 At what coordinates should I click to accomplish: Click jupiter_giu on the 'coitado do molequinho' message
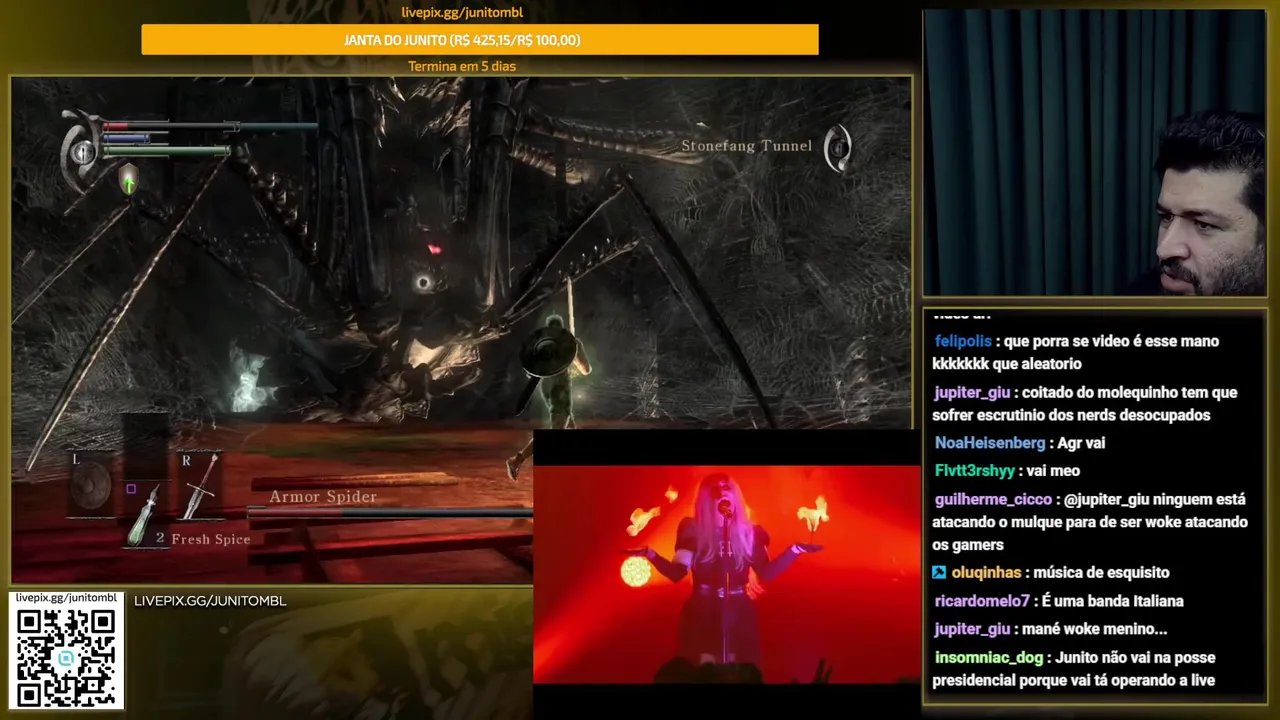[x=972, y=393]
